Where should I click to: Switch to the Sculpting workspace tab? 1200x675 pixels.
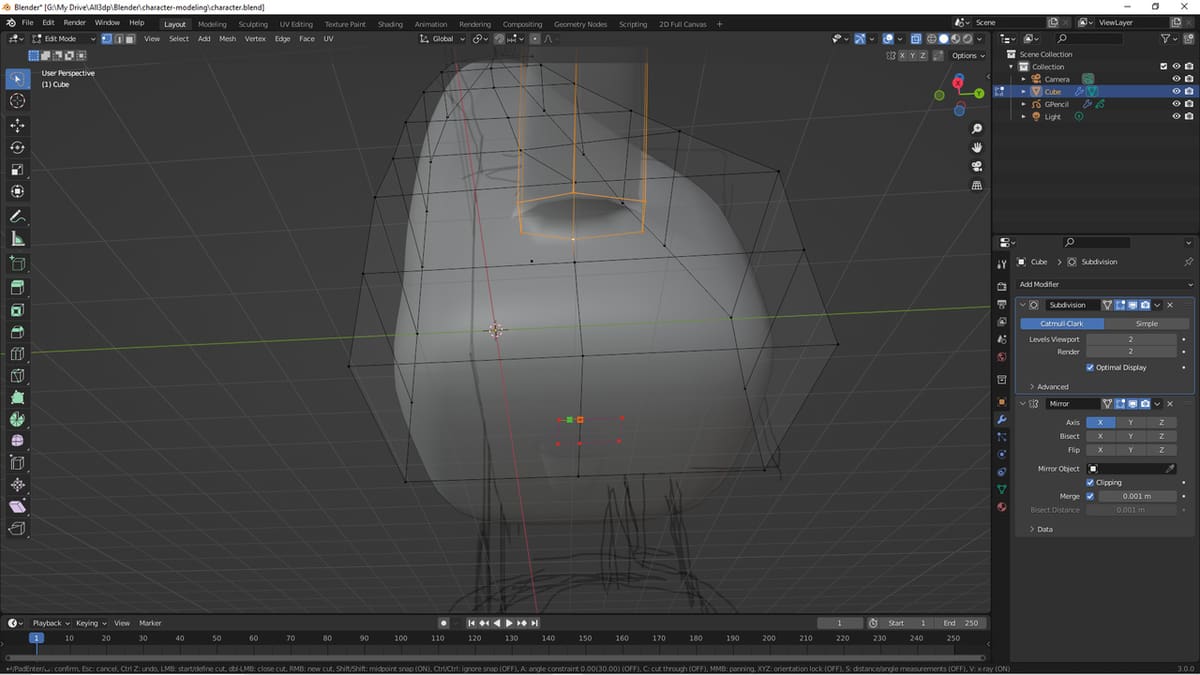253,24
